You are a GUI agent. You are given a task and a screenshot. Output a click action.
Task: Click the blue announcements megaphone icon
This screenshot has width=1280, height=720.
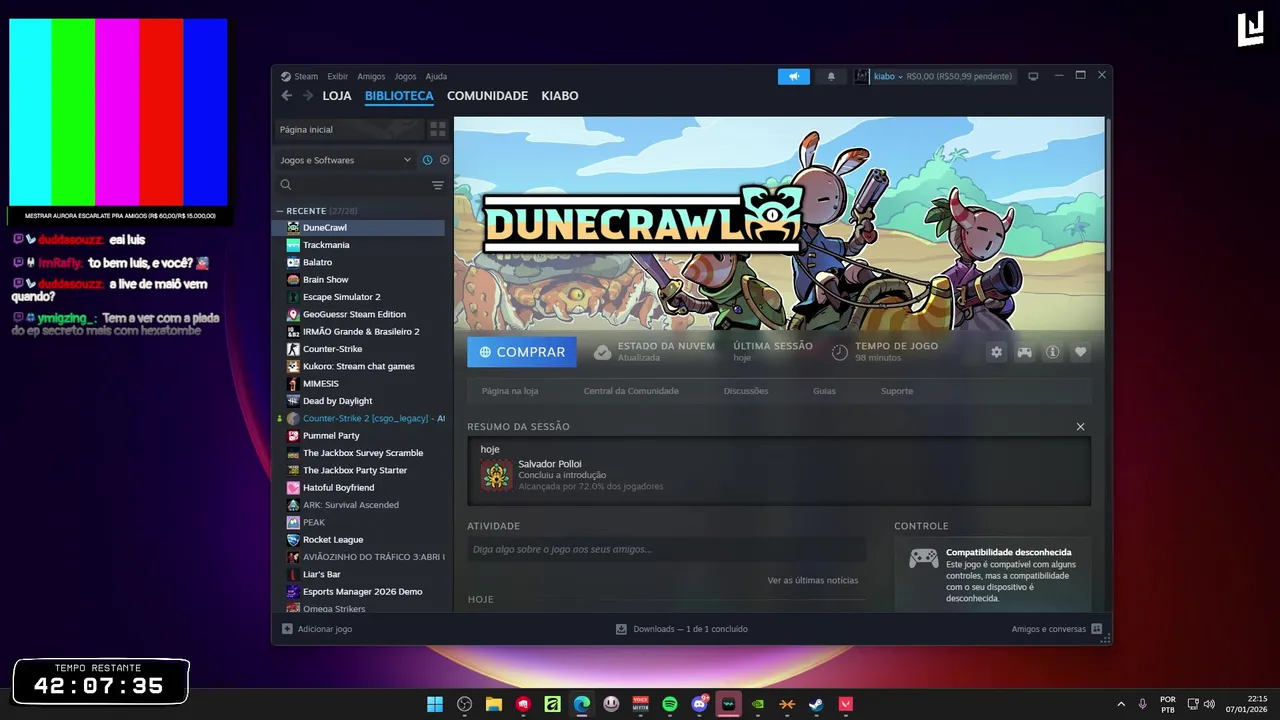coord(794,76)
